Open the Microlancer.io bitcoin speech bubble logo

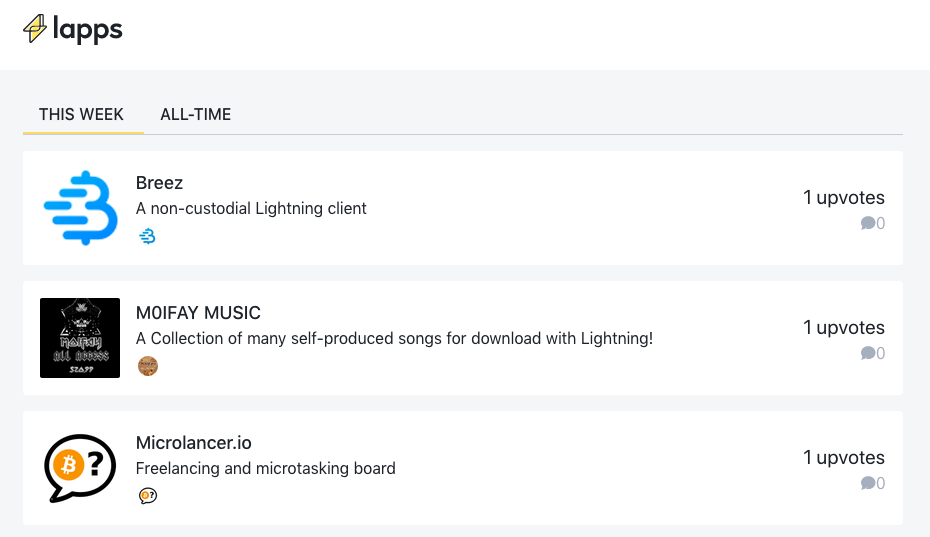coord(80,468)
